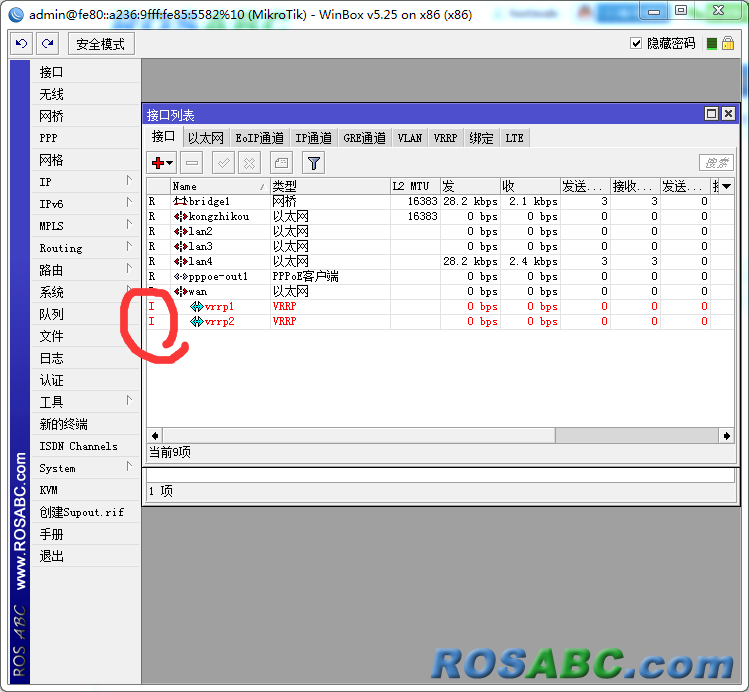This screenshot has width=749, height=692.
Task: Open the filter funnel button
Action: [313, 163]
